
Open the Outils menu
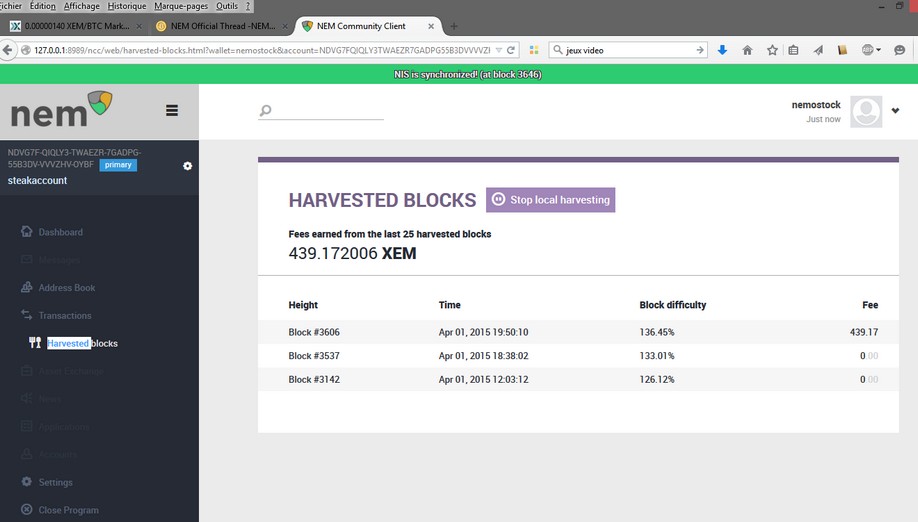tap(227, 6)
